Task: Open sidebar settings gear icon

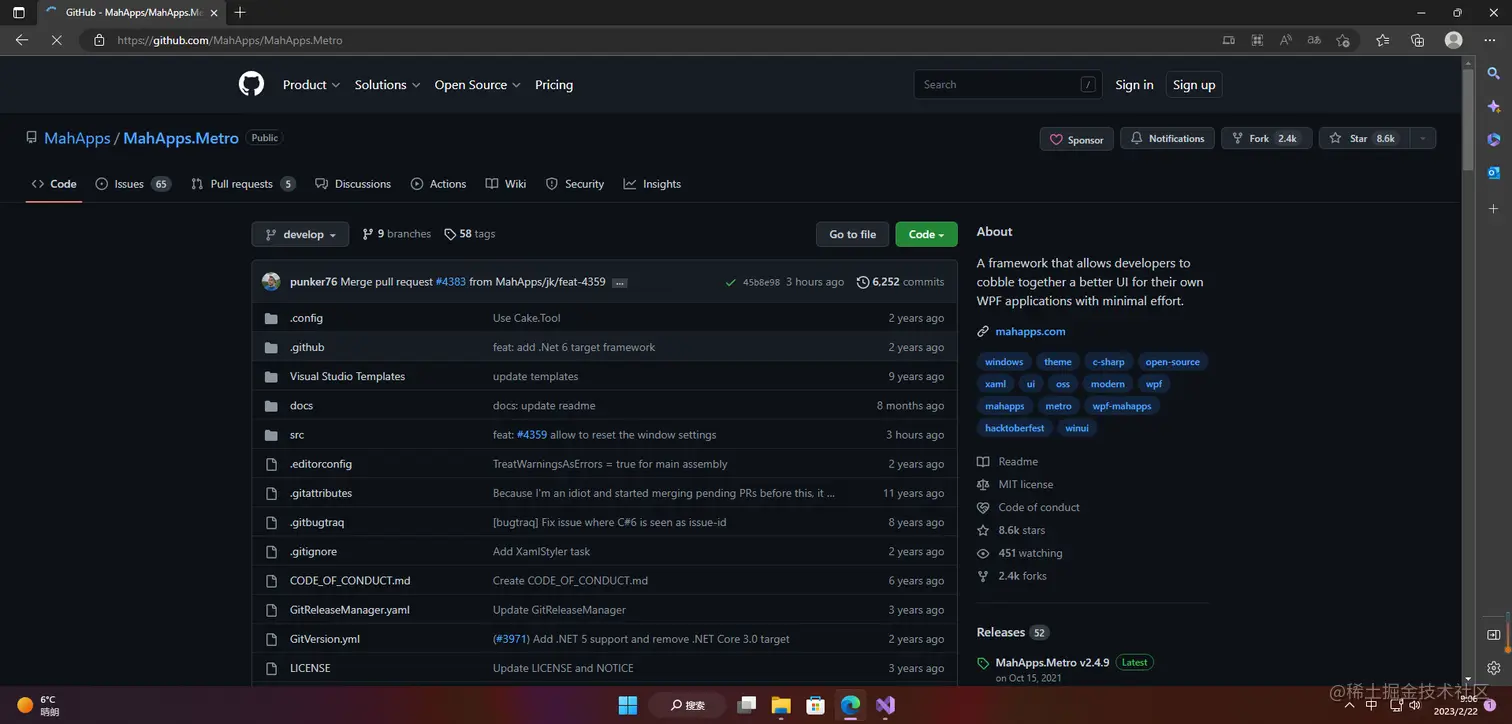Action: (x=1494, y=668)
